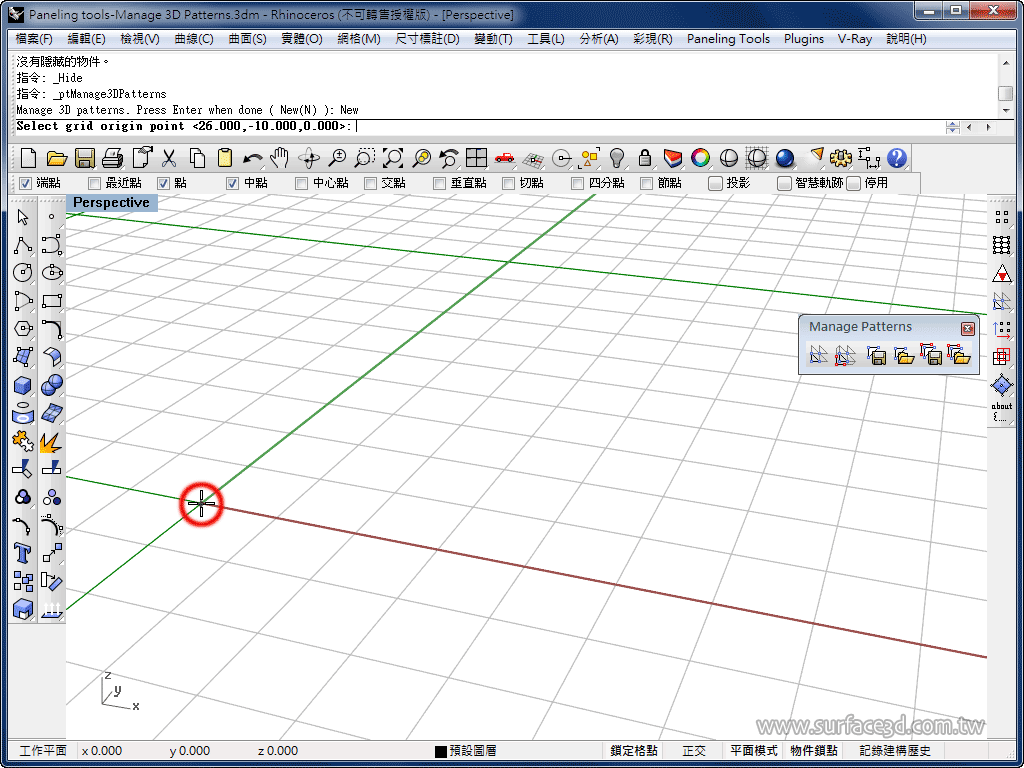This screenshot has width=1024, height=768.
Task: Click the Zoom extents icon
Action: (x=392, y=158)
